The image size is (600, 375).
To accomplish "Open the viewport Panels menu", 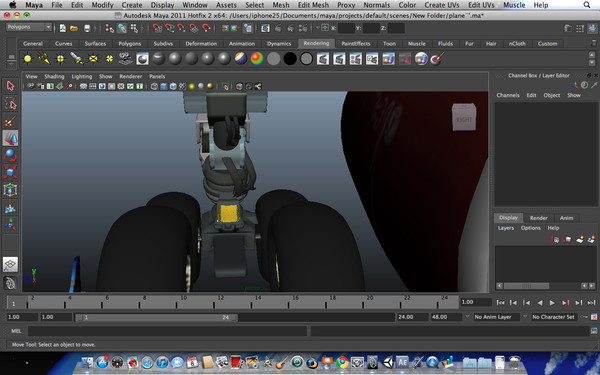I will [157, 77].
